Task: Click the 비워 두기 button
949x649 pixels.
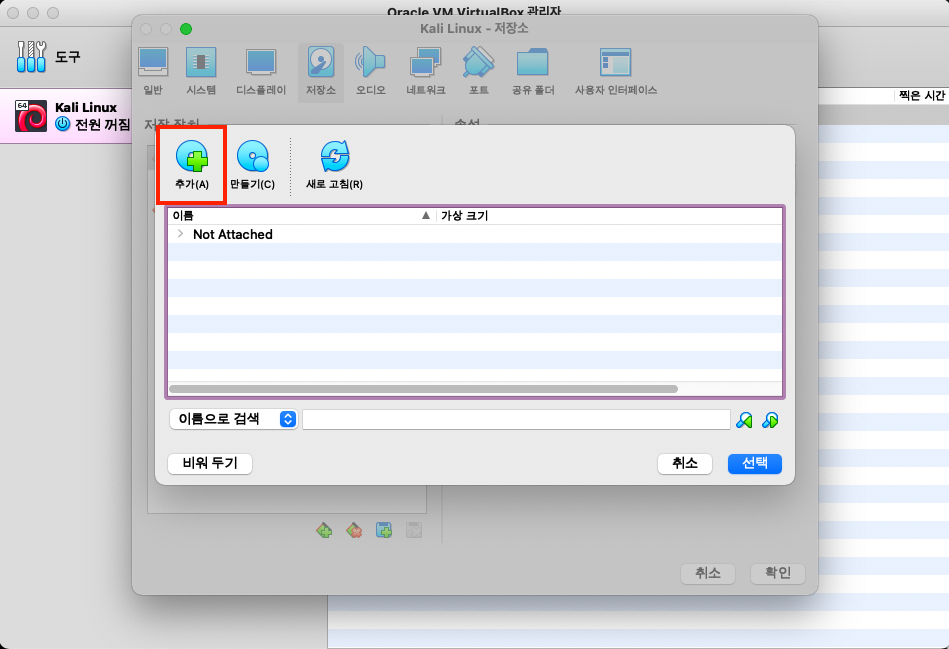Action: point(210,464)
